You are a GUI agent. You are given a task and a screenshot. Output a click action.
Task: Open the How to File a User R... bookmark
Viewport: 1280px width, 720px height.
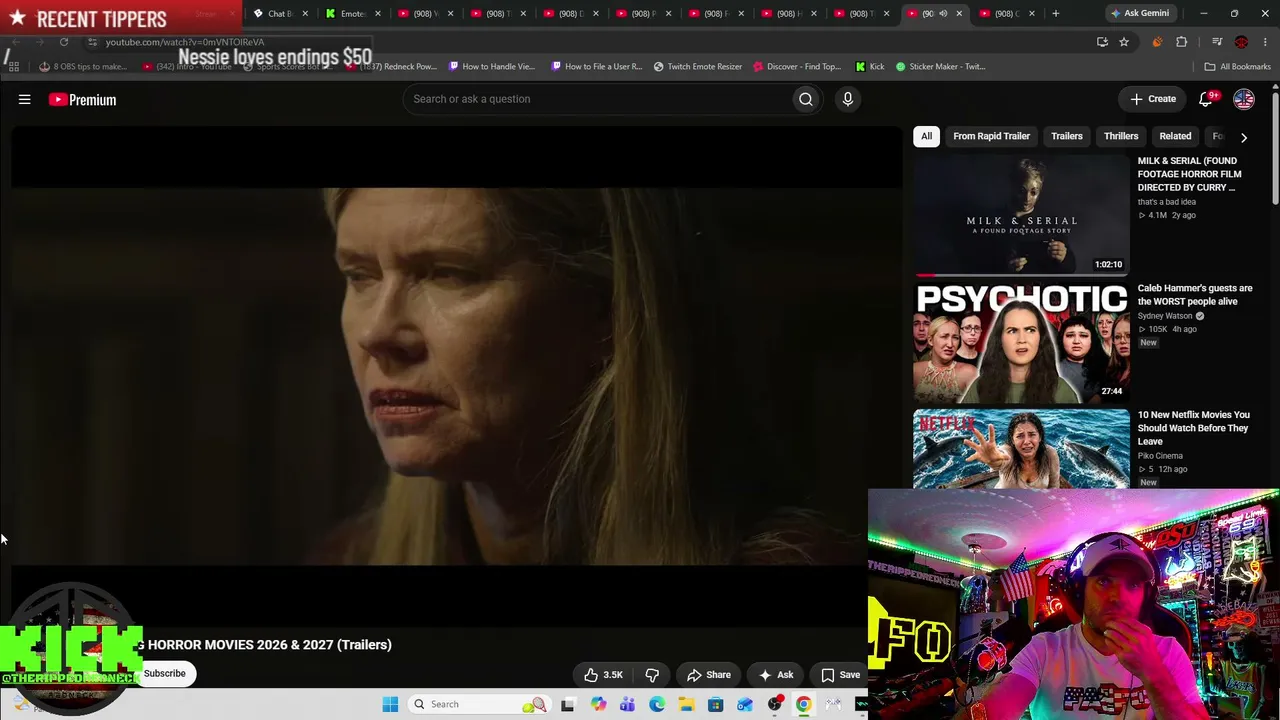coord(596,67)
